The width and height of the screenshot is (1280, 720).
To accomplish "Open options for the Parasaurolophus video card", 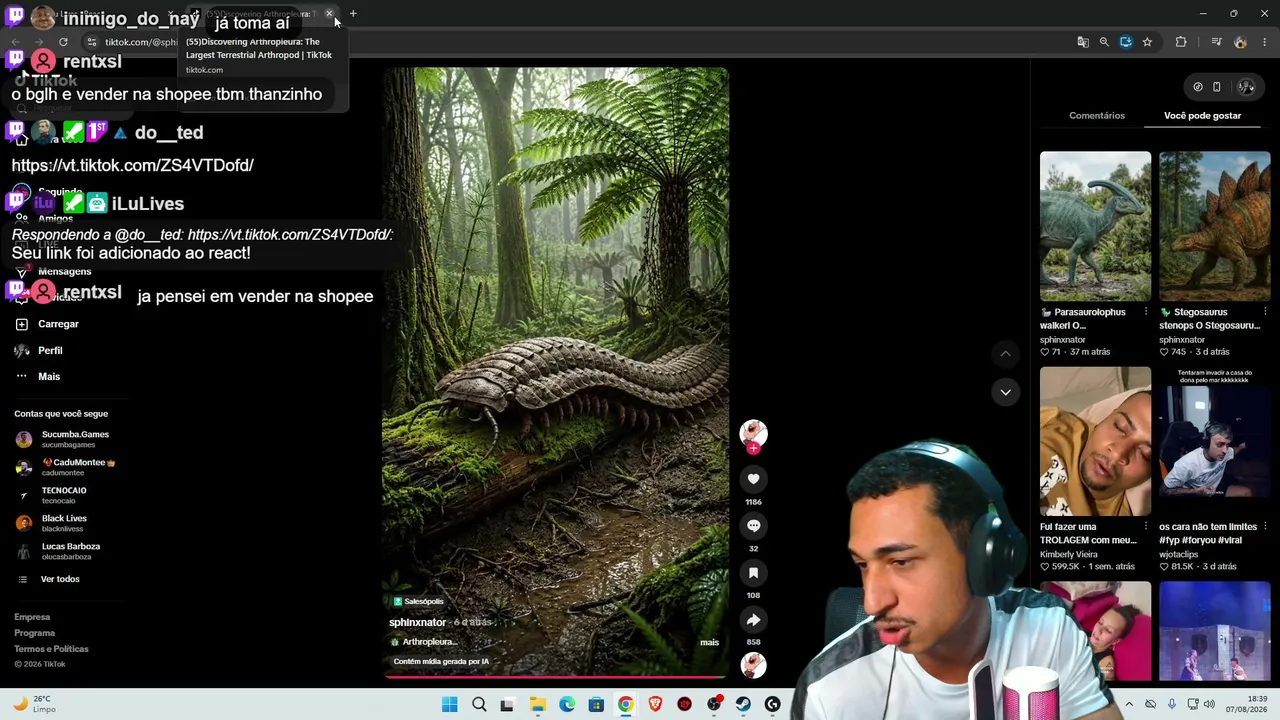I will tap(1146, 312).
